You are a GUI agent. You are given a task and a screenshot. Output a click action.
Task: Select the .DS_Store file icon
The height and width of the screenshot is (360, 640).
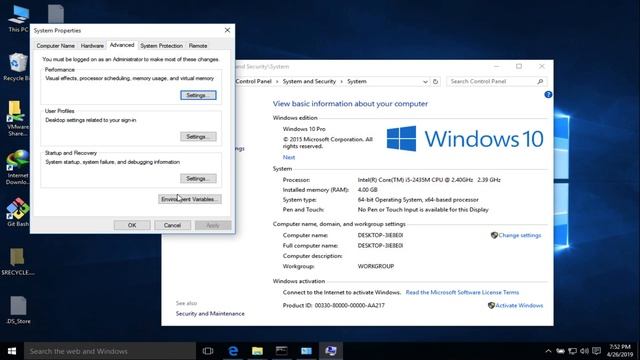point(18,310)
